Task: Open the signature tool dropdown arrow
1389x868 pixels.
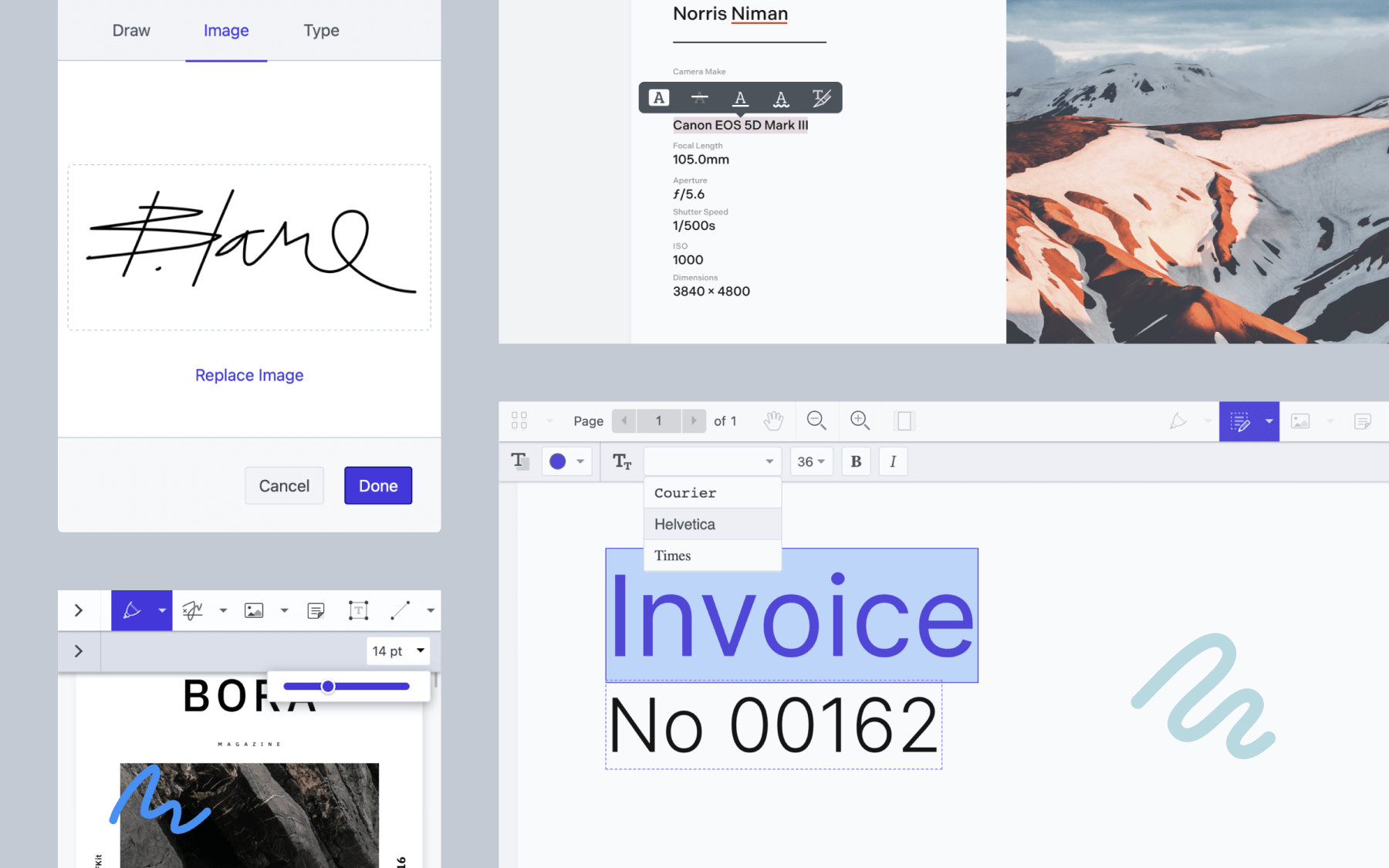Action: 223,610
